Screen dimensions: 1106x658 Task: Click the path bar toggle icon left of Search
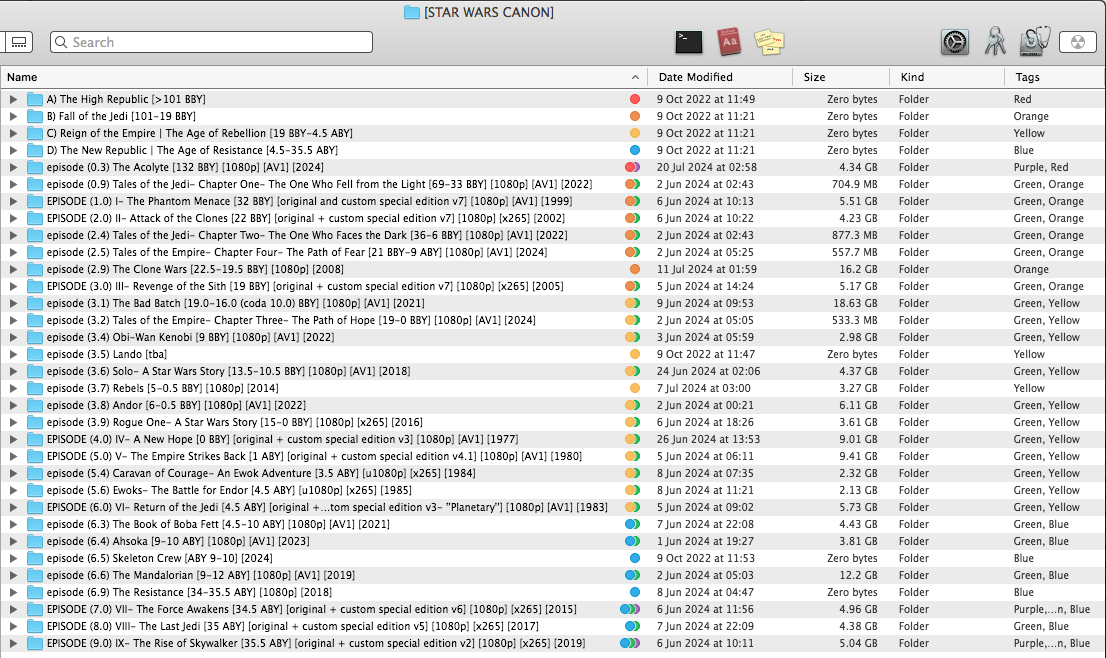coord(19,42)
